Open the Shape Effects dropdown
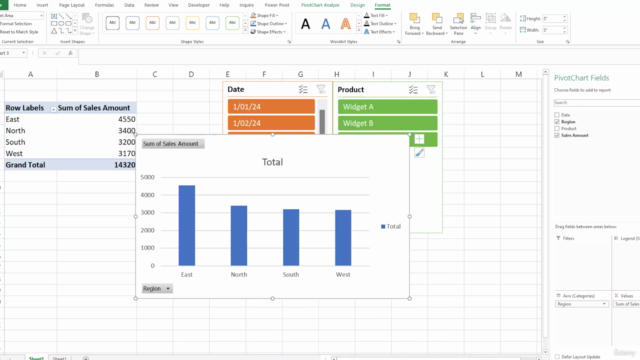 coord(268,32)
